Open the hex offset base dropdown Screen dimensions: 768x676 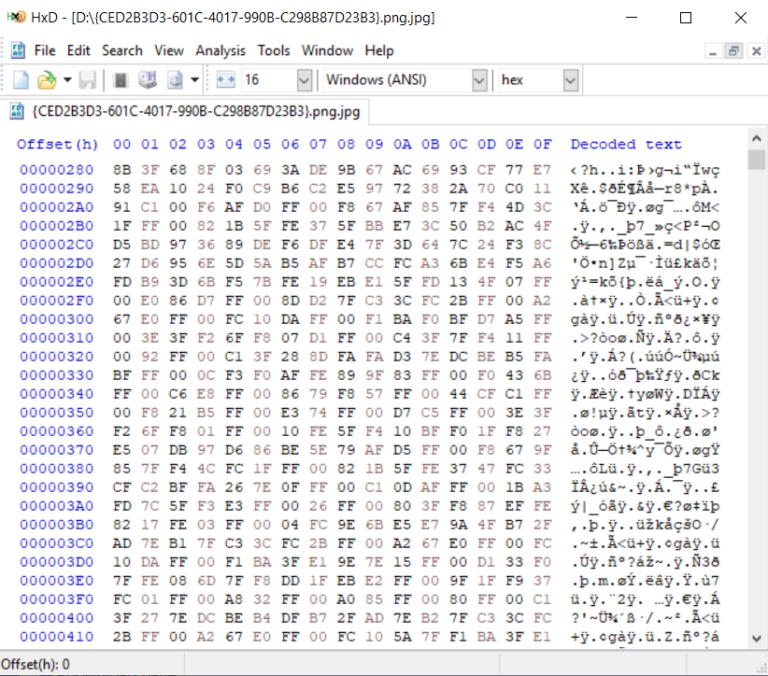pos(570,80)
